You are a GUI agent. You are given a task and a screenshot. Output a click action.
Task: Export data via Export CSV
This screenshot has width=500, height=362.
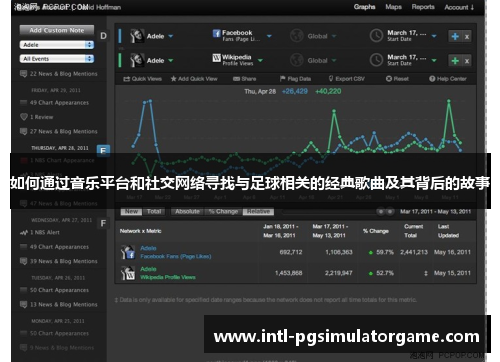point(346,79)
